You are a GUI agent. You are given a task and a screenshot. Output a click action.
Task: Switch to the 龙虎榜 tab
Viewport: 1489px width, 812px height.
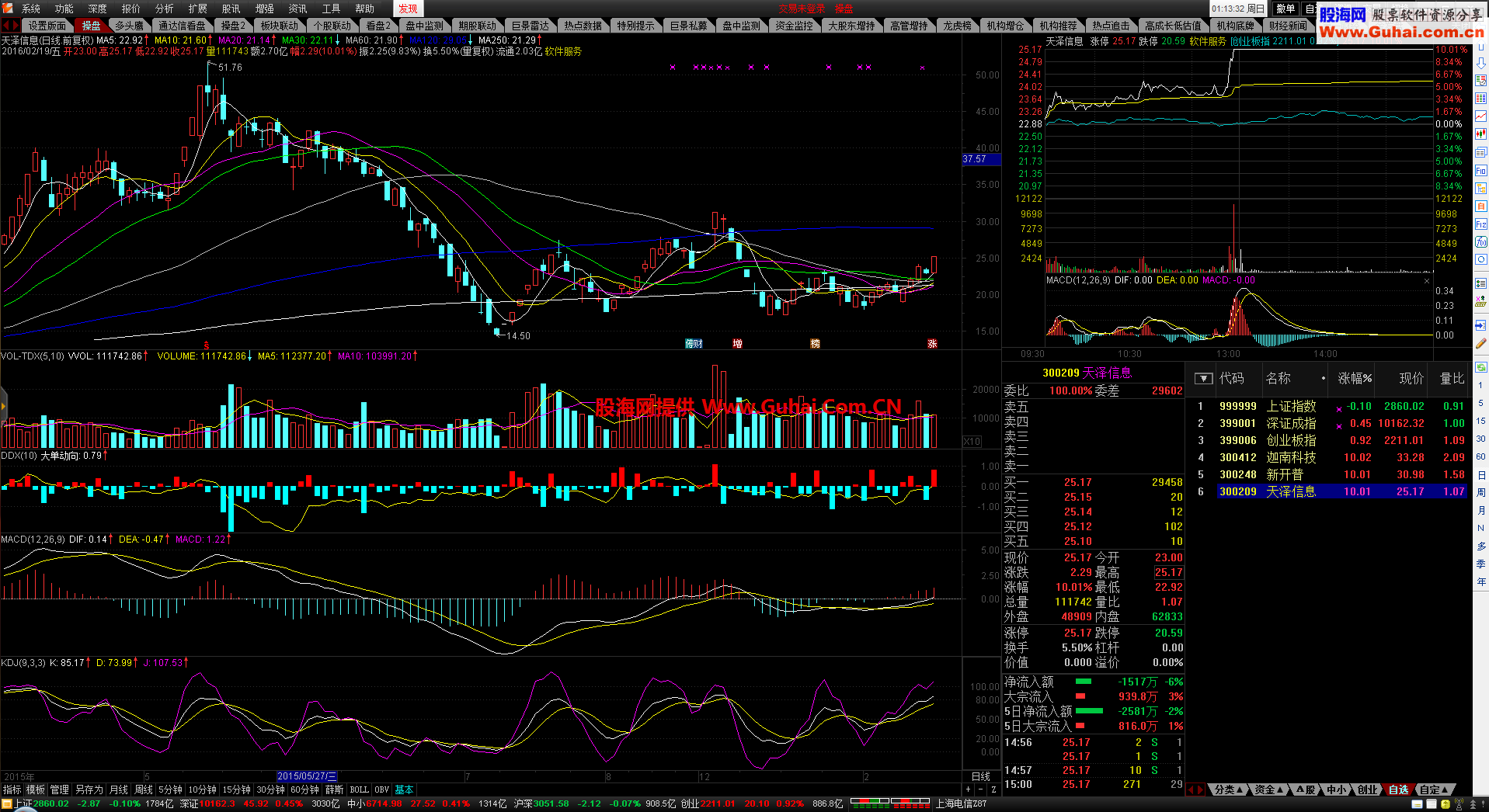coord(957,26)
